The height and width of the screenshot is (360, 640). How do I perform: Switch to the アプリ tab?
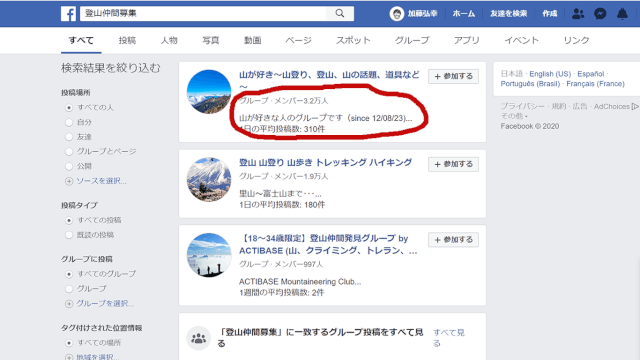click(467, 40)
